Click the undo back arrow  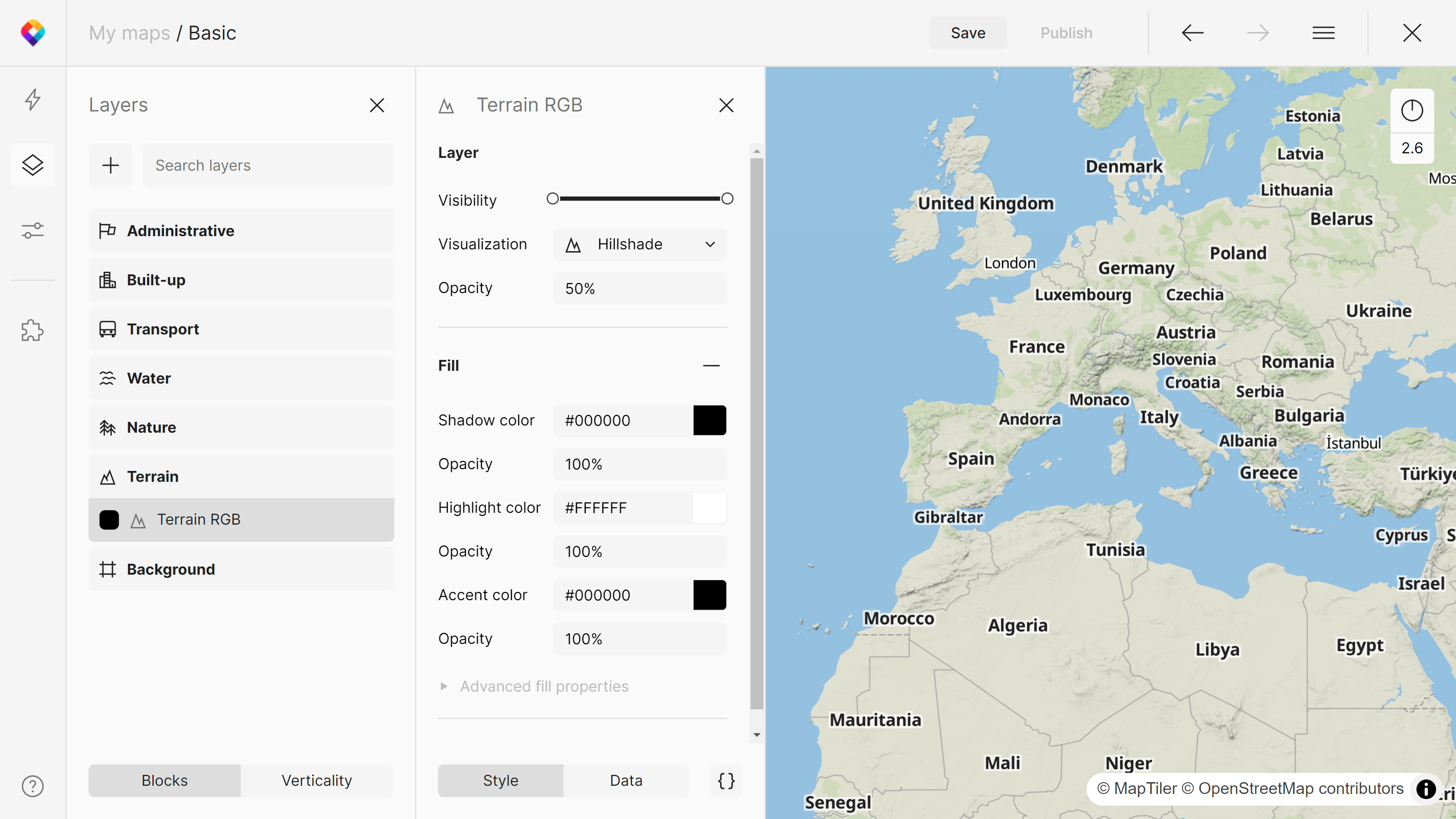pos(1193,33)
